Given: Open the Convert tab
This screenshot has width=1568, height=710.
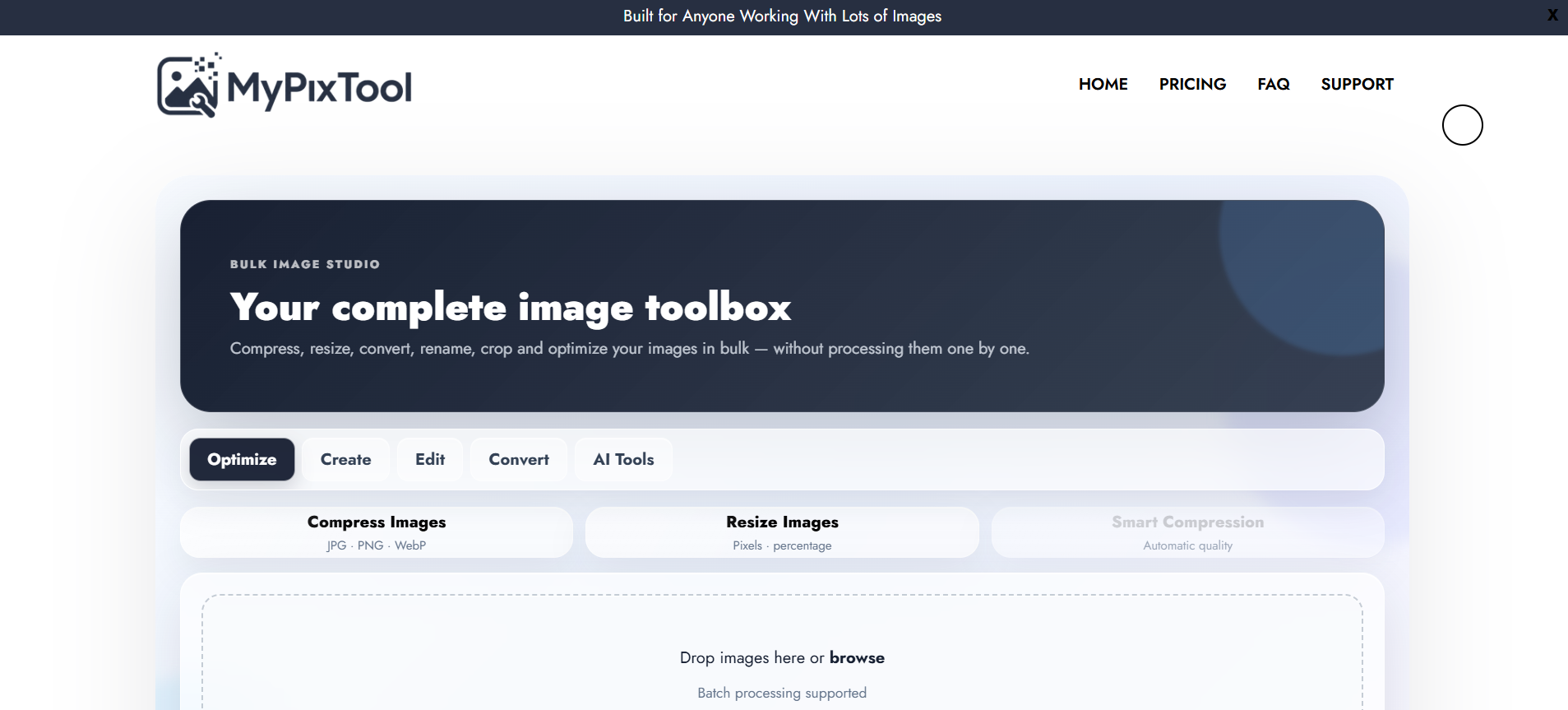Looking at the screenshot, I should [519, 459].
